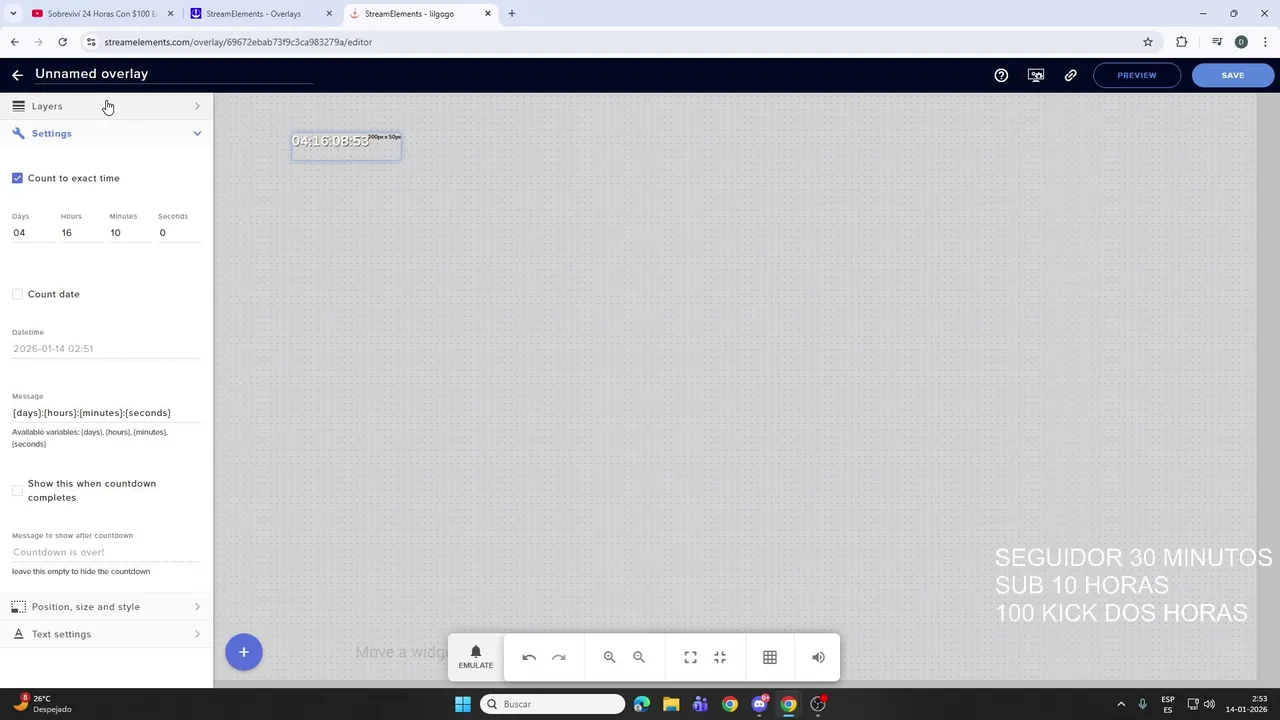Edit the Hours field value
Viewport: 1280px width, 720px height.
click(80, 233)
